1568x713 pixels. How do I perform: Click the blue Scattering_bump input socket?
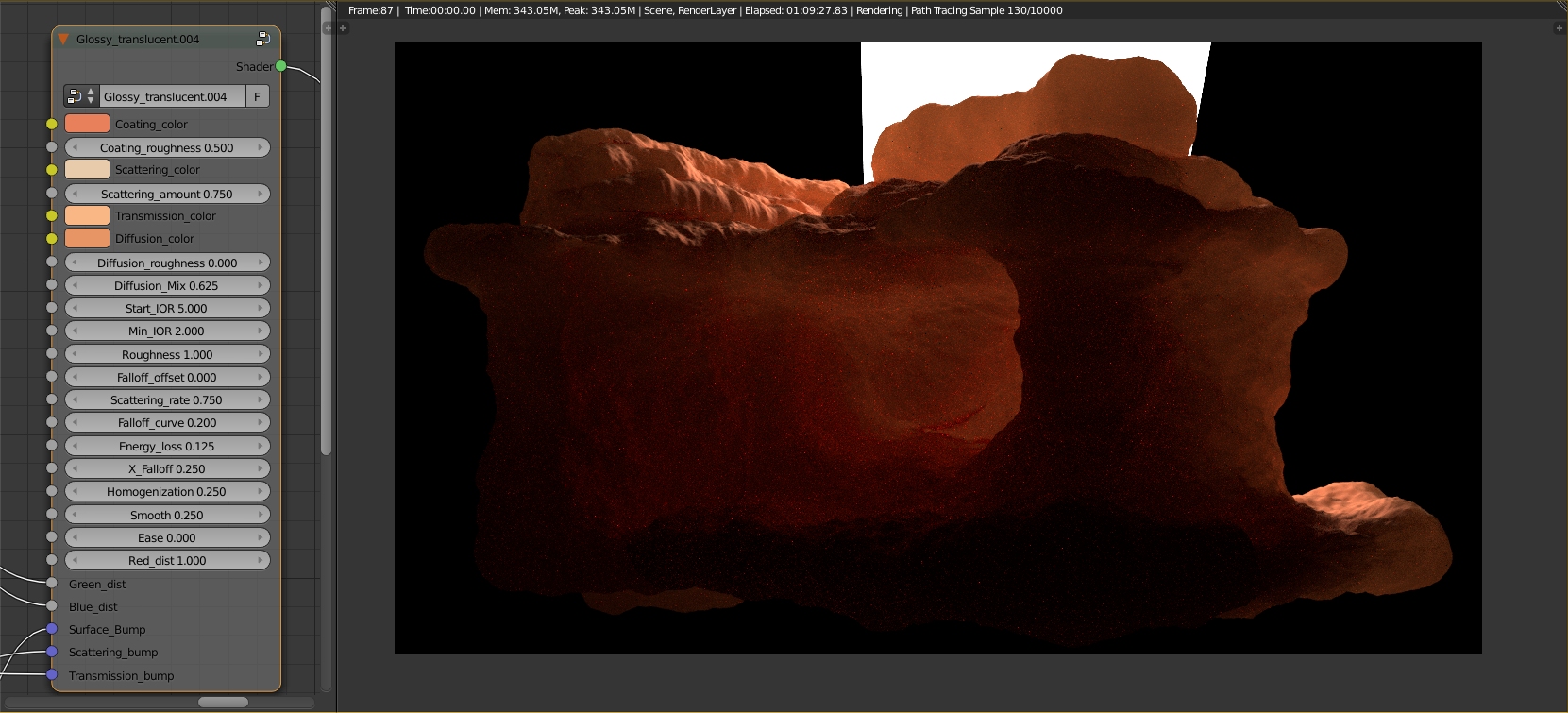[52, 652]
